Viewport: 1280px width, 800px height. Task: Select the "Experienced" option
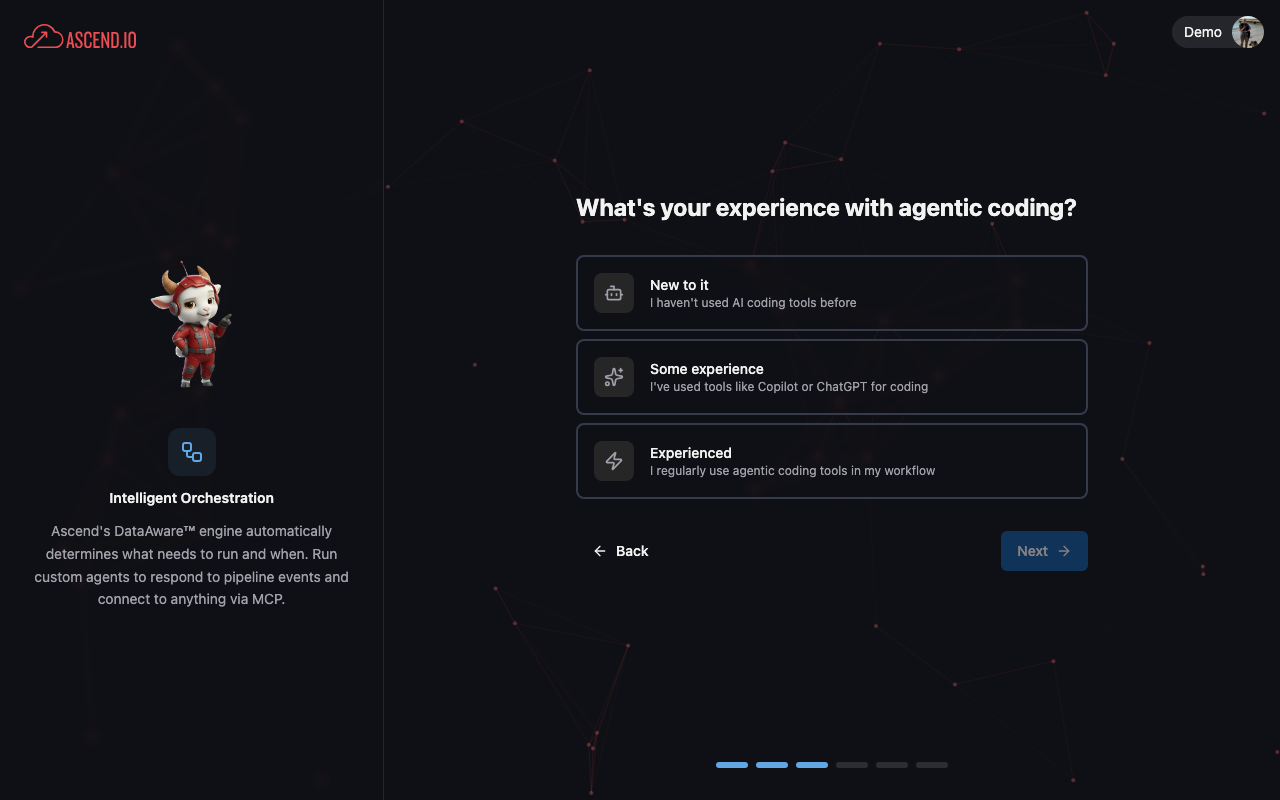pyautogui.click(x=831, y=461)
